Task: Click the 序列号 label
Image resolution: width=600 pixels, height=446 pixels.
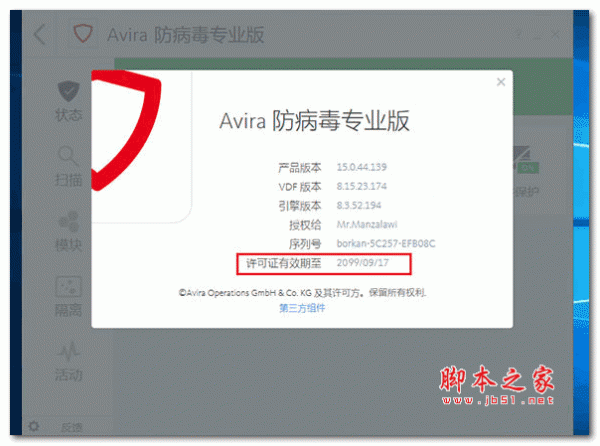Action: point(305,244)
